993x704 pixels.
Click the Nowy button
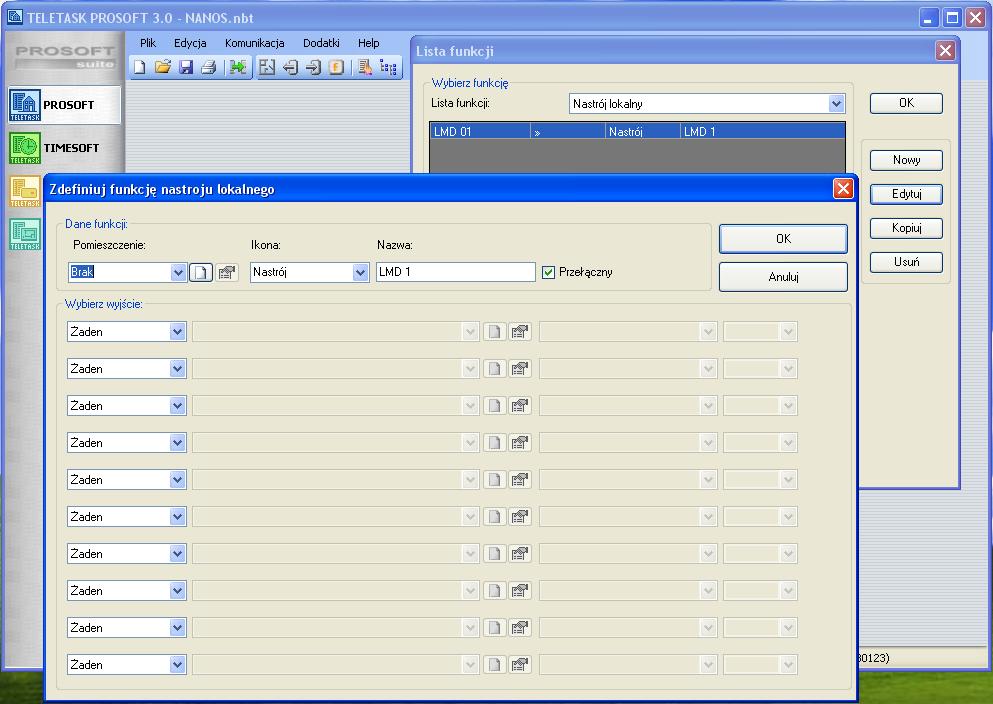[x=906, y=160]
